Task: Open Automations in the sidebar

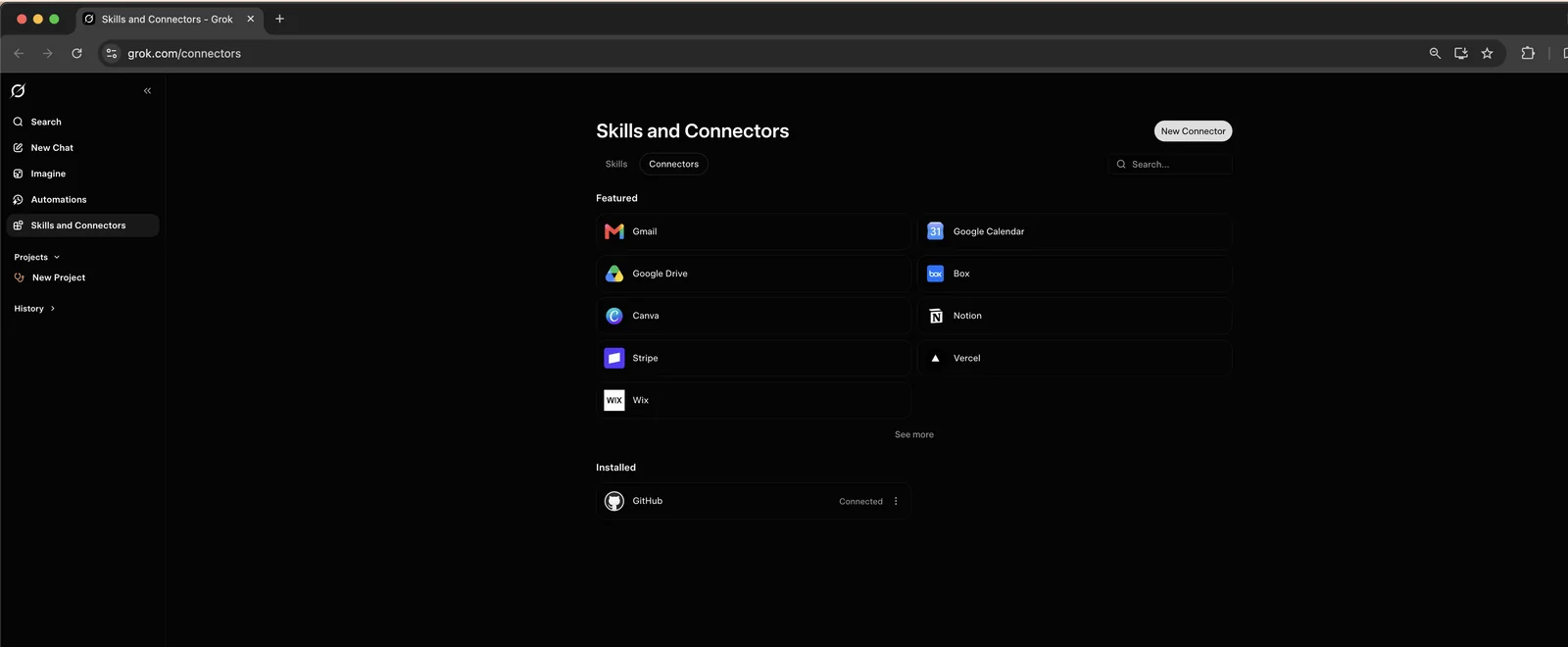Action: tap(82, 200)
